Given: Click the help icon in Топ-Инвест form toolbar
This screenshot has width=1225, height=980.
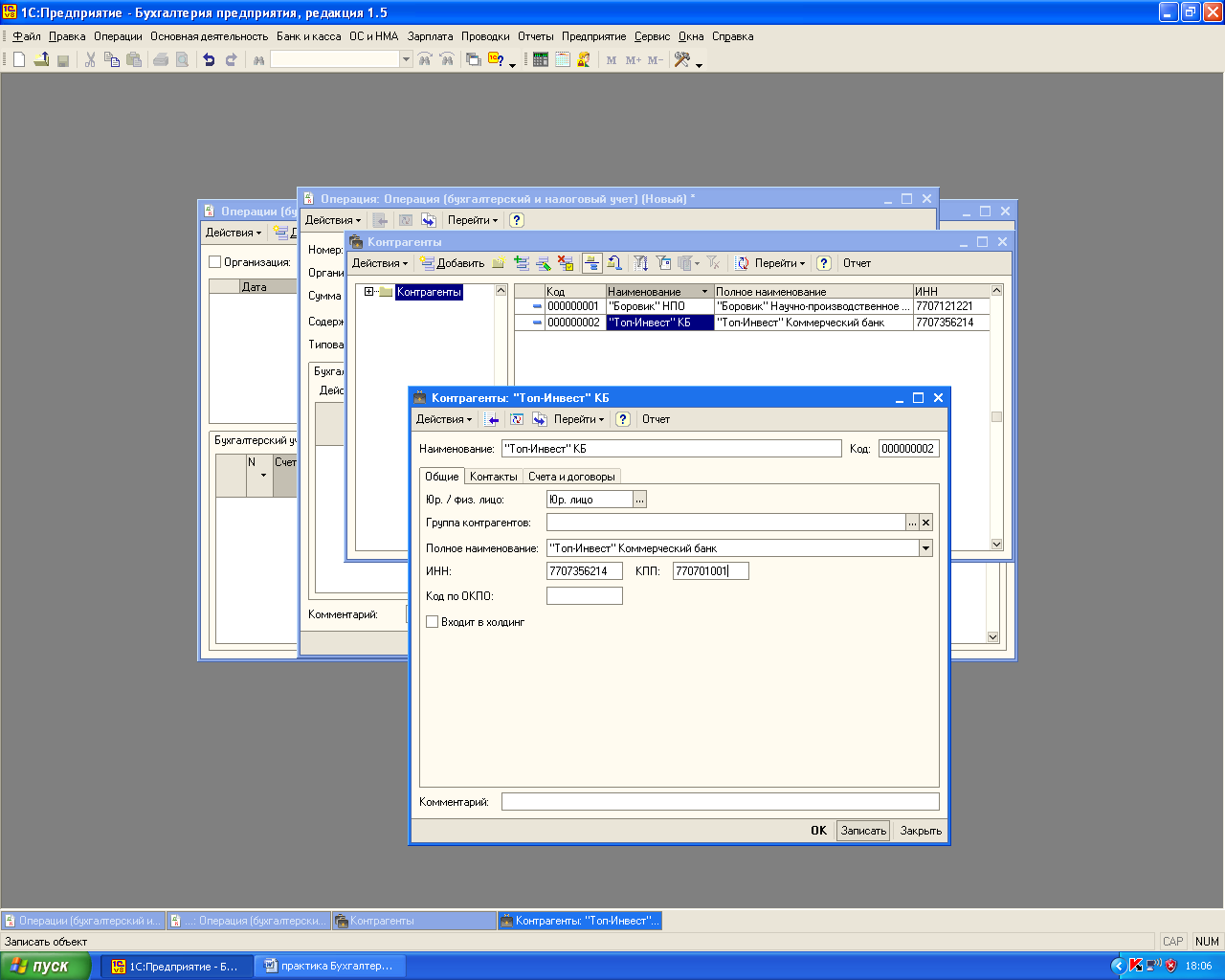Looking at the screenshot, I should [623, 419].
